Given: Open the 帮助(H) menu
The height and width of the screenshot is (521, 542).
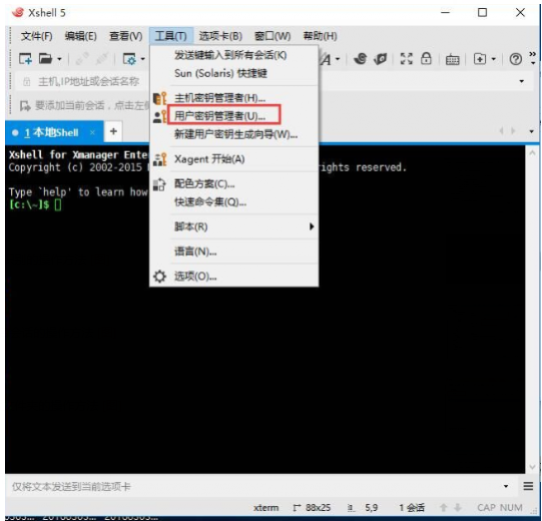Looking at the screenshot, I should click(x=320, y=36).
